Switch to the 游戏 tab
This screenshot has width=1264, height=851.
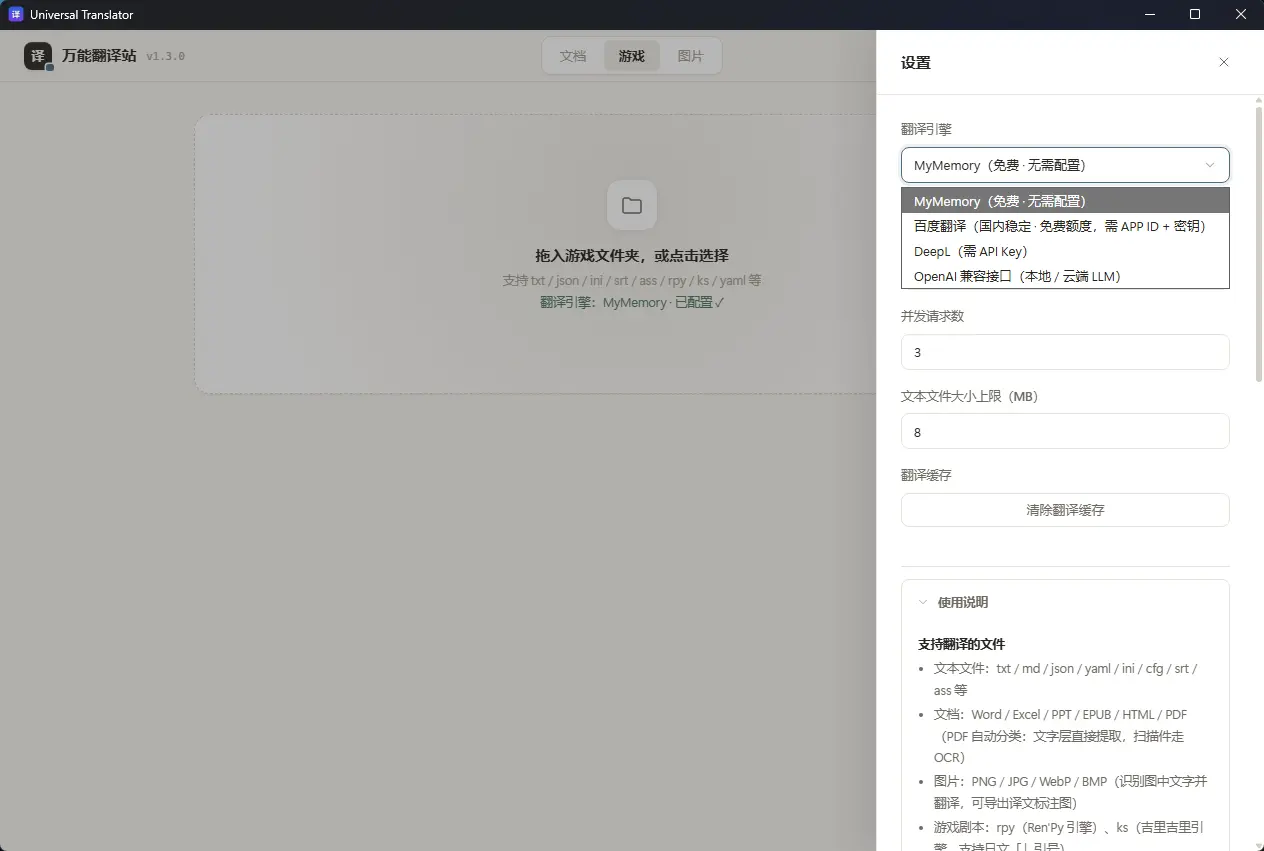pyautogui.click(x=632, y=56)
